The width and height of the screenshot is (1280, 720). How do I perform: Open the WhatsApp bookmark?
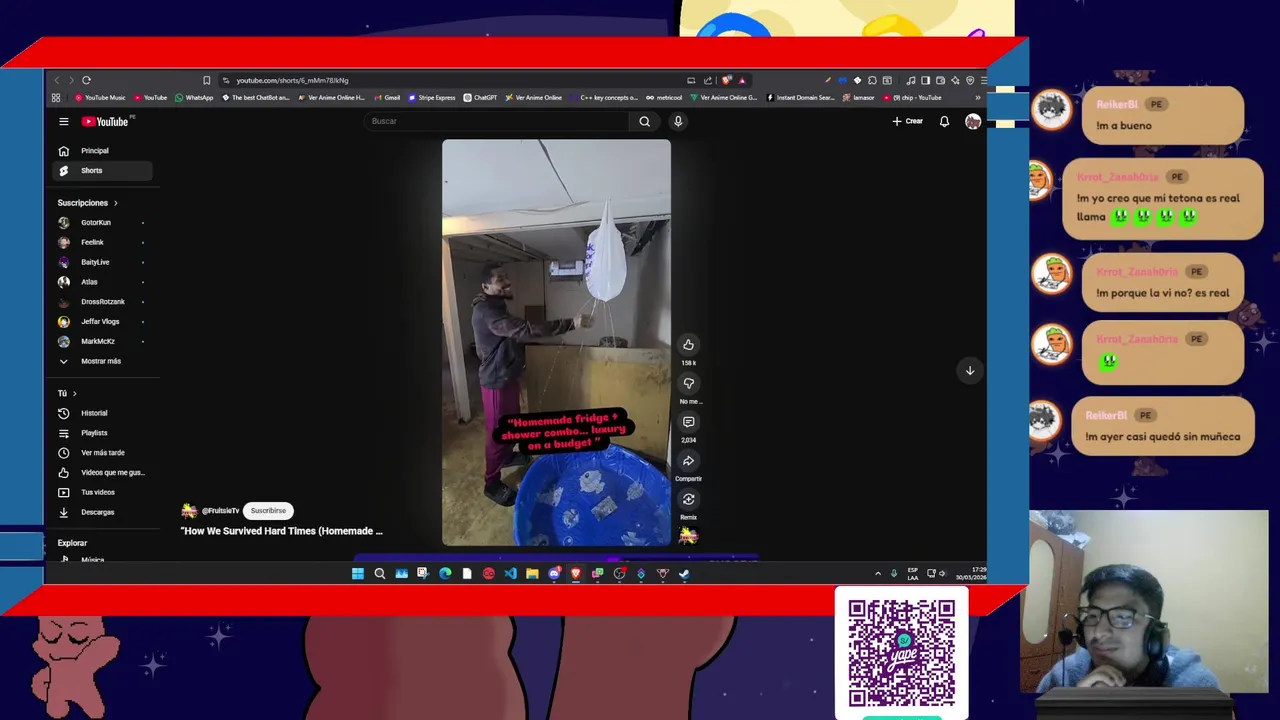pyautogui.click(x=194, y=98)
